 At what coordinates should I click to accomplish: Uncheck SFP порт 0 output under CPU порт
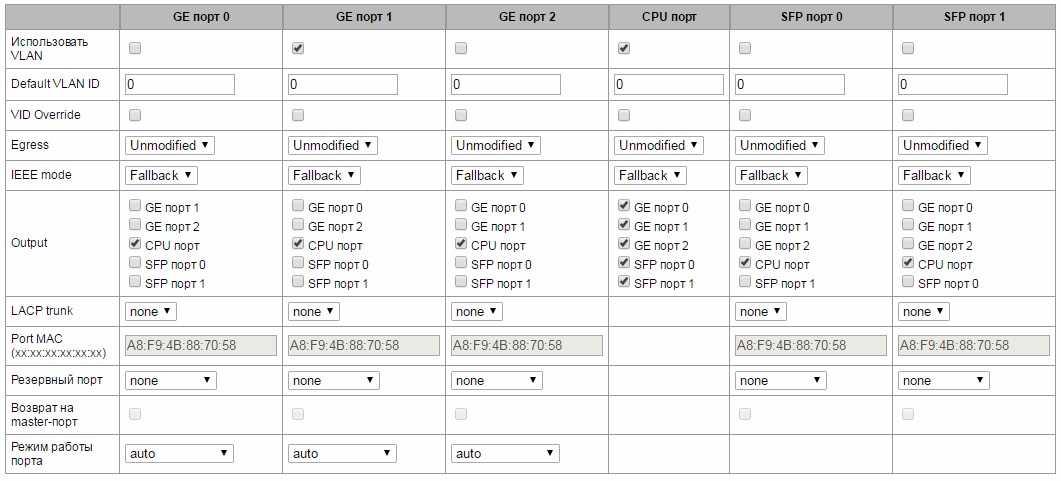pos(624,262)
